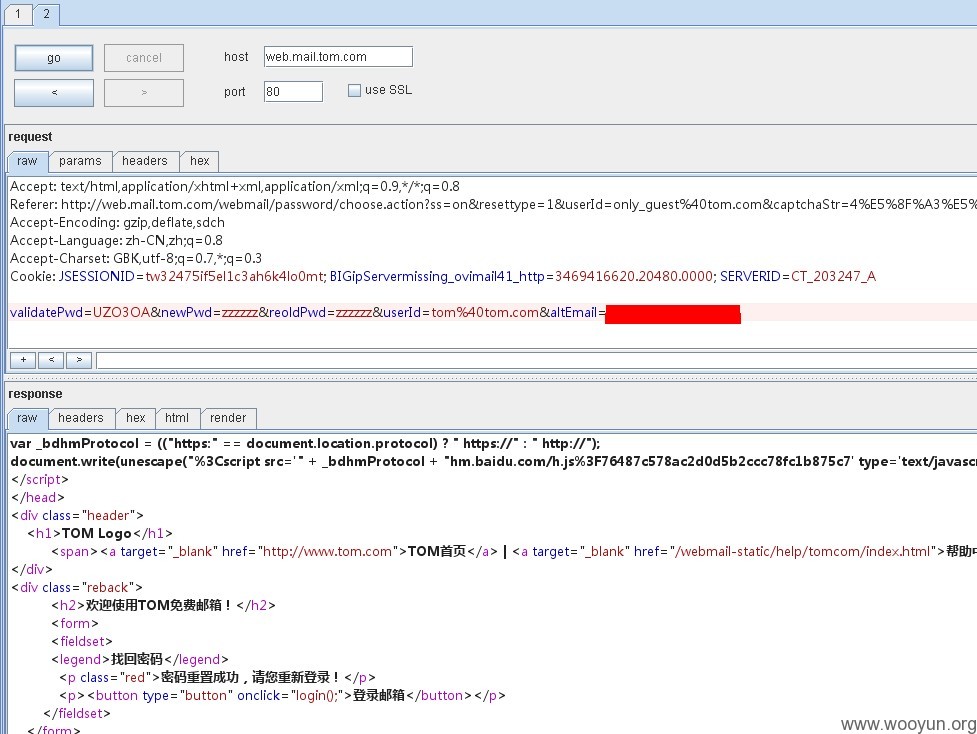Click the Accept-Encoding: gzip,deflate,sdch line
The width and height of the screenshot is (977, 734).
tap(117, 222)
